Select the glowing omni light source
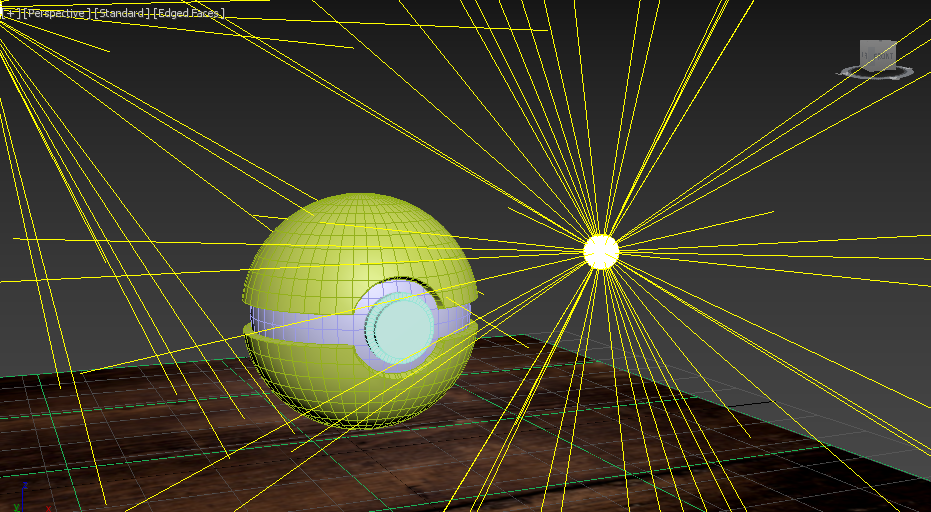Viewport: 931px width, 512px height. click(601, 251)
